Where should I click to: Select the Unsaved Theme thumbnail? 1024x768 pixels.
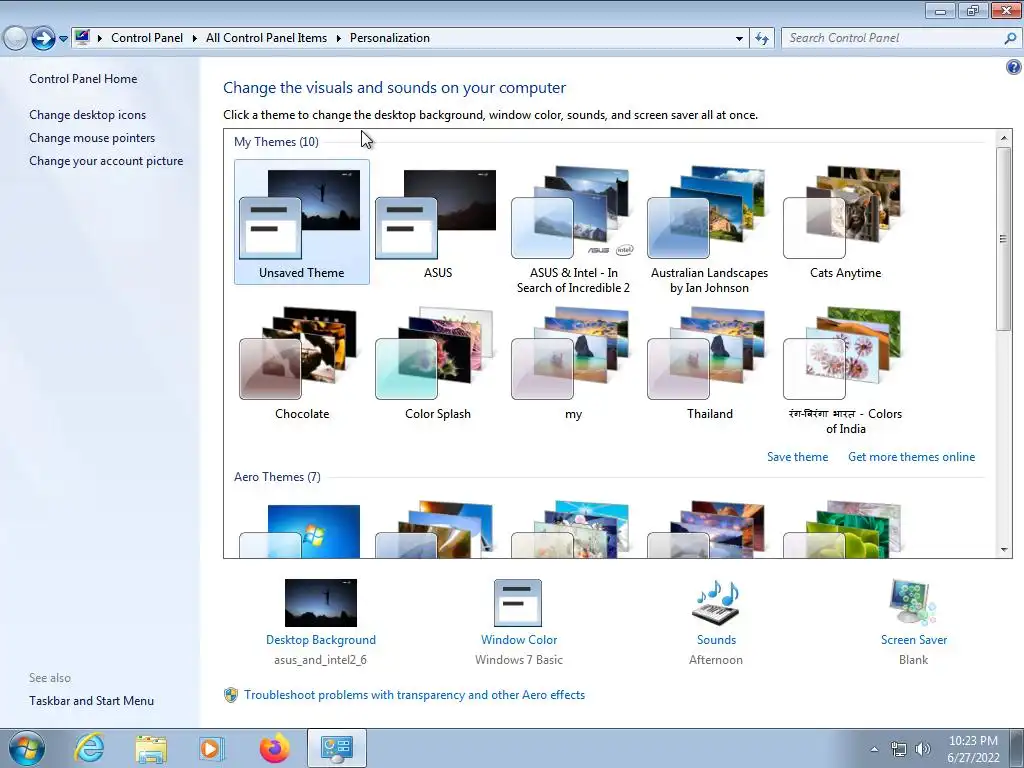tap(301, 222)
